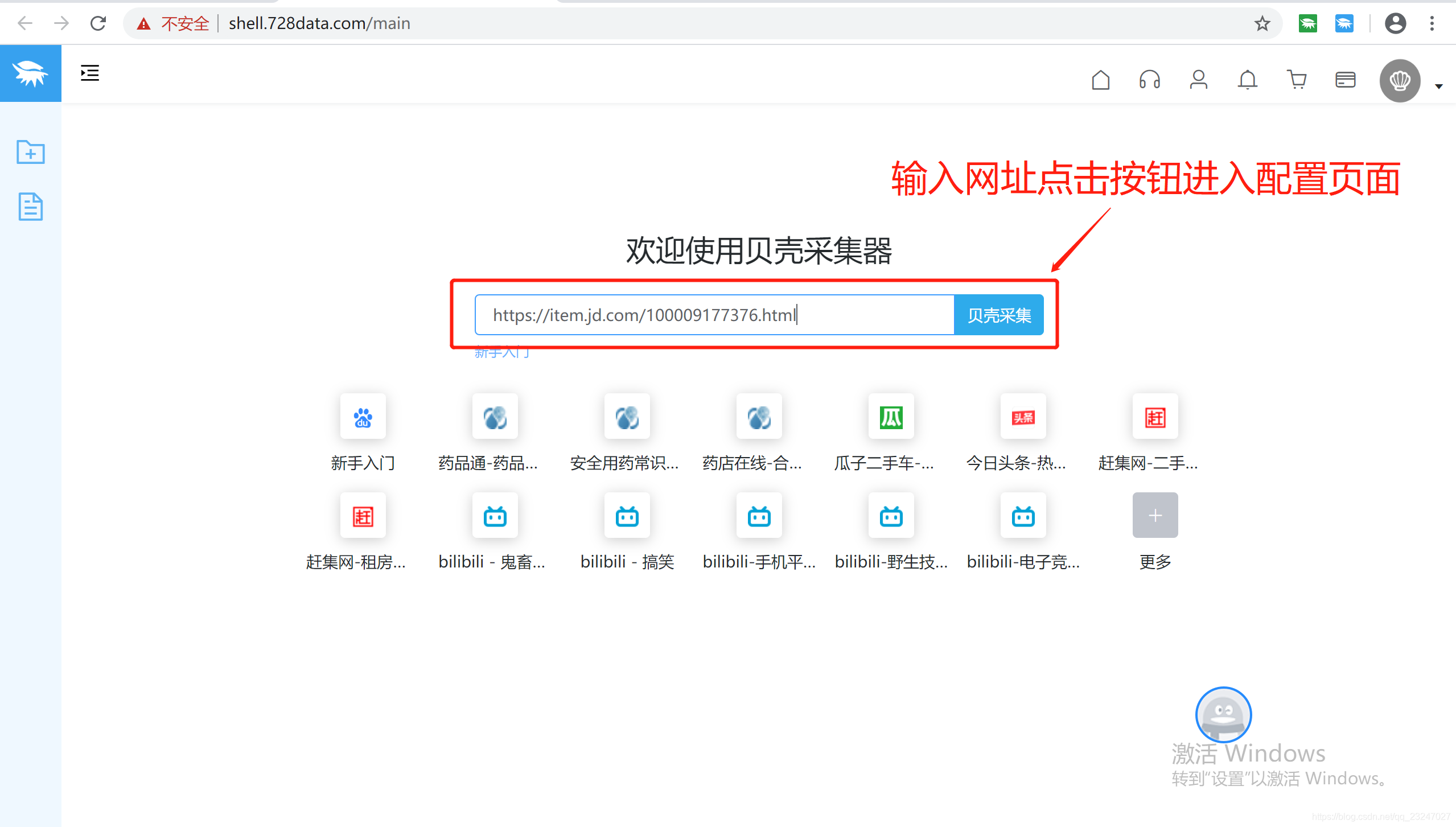
Task: Open the bilibili - 搞笑 template icon
Action: pyautogui.click(x=627, y=516)
